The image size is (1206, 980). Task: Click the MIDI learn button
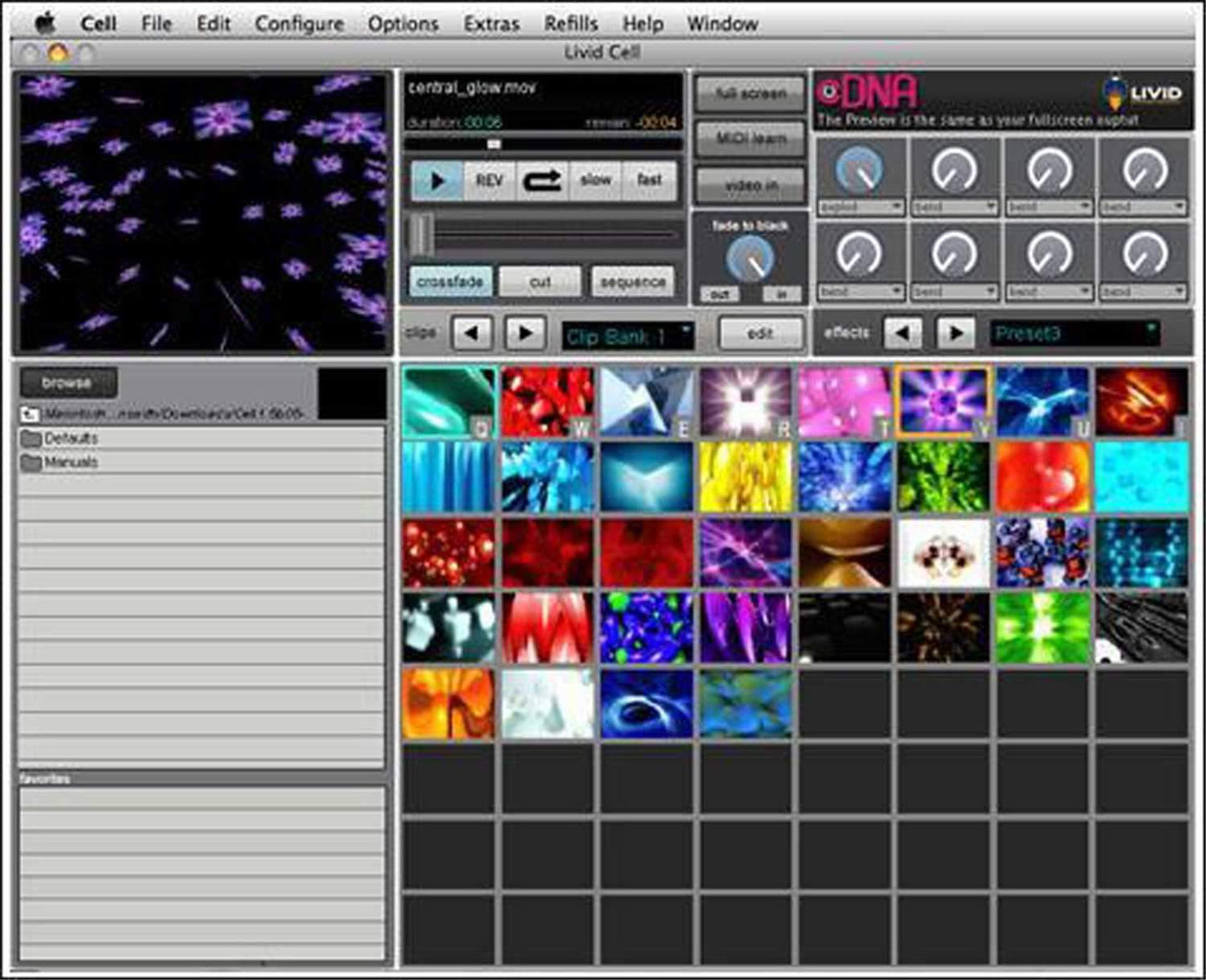tap(750, 139)
